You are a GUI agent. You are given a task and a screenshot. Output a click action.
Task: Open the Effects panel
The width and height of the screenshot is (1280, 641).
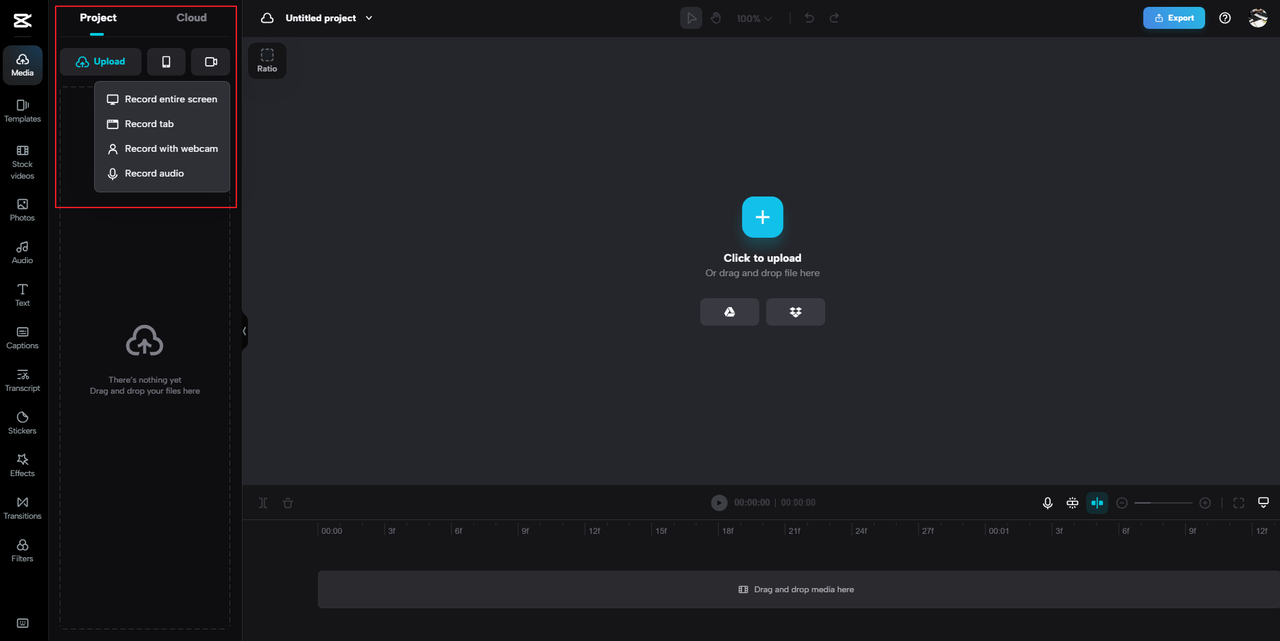click(22, 465)
